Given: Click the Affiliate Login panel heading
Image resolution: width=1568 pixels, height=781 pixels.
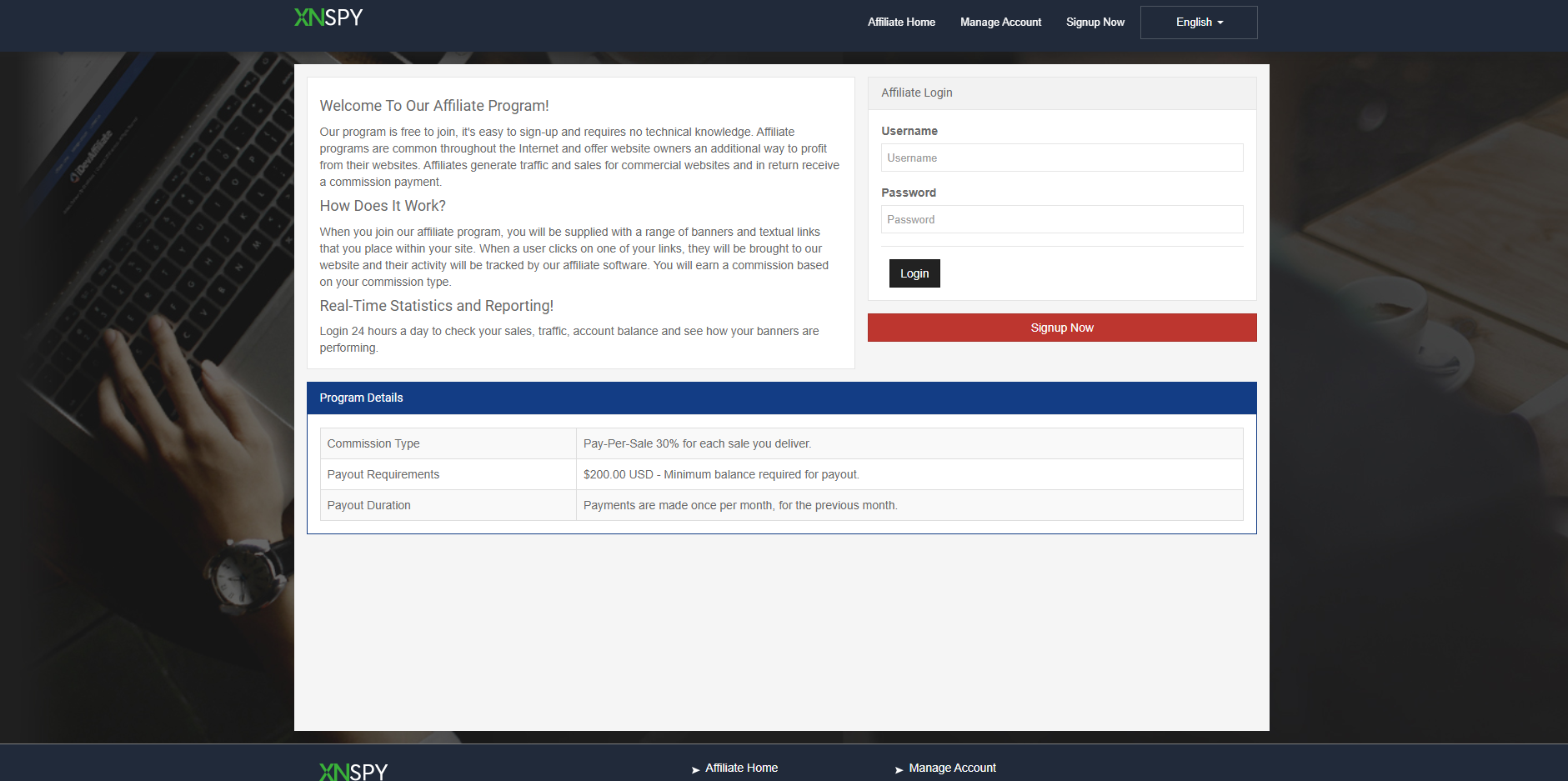Looking at the screenshot, I should pyautogui.click(x=916, y=93).
